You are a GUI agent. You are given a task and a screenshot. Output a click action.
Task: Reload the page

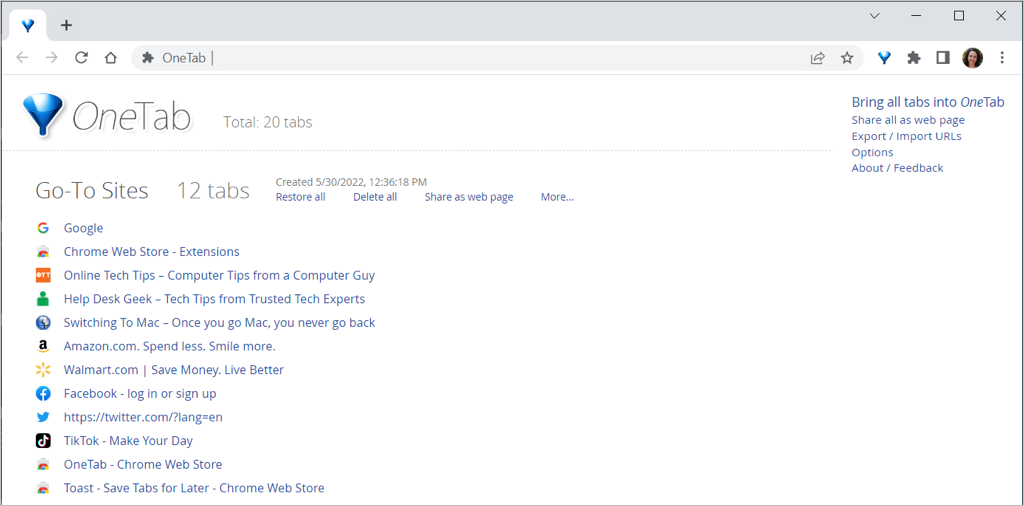(x=82, y=58)
